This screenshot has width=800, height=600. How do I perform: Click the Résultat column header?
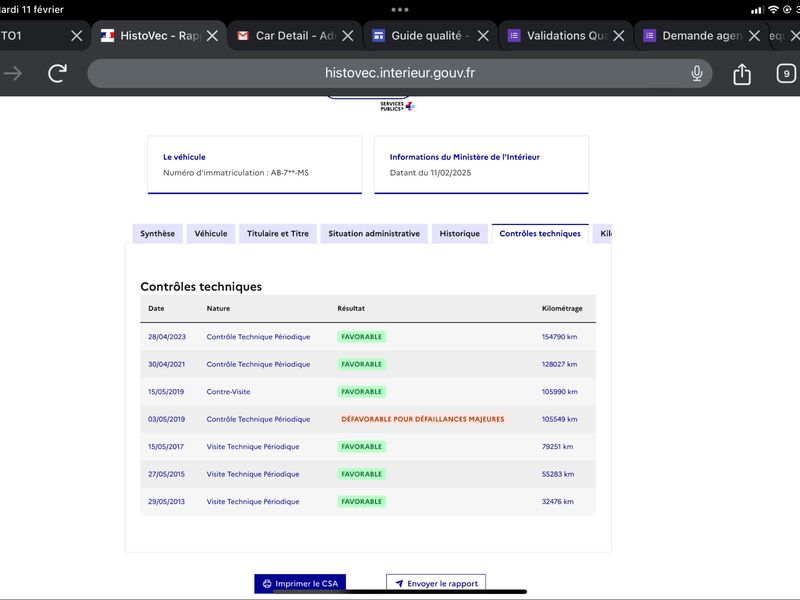point(351,308)
